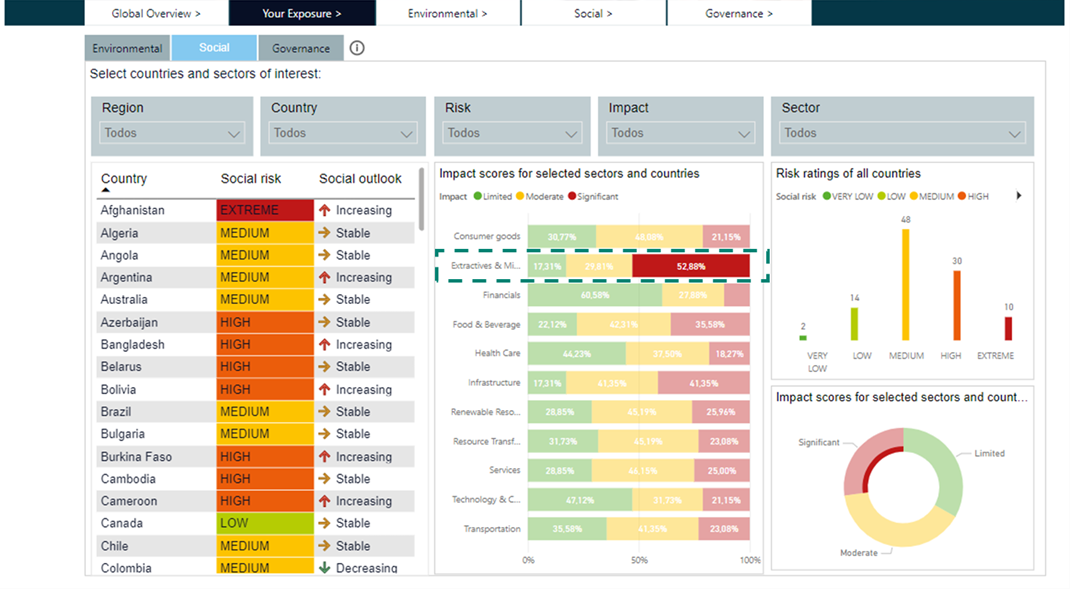The height and width of the screenshot is (589, 1070).
Task: Click the Limited legend dot in the impact legend
Action: click(x=476, y=197)
